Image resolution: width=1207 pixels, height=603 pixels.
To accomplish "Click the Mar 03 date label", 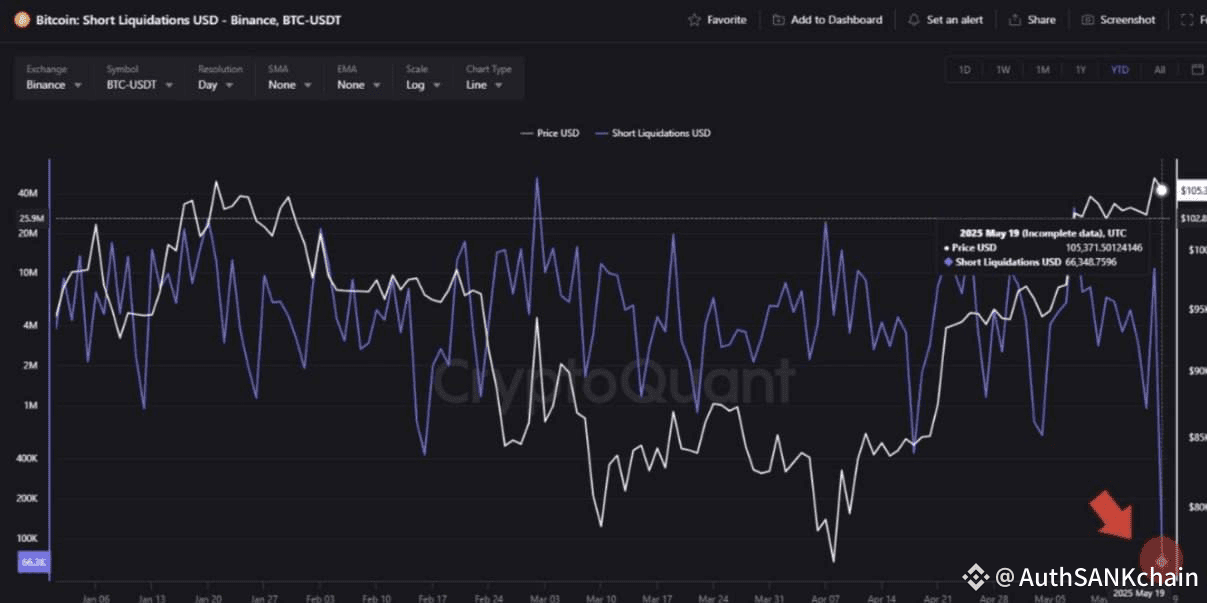I will click(545, 599).
